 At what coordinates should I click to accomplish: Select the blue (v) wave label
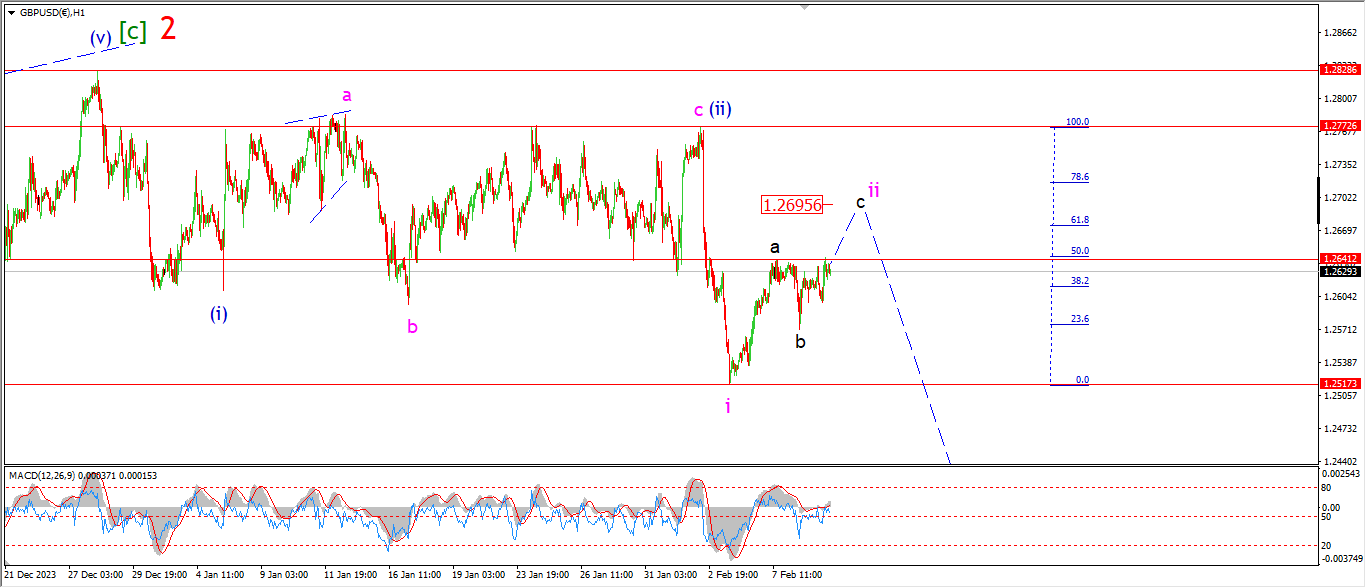point(101,37)
